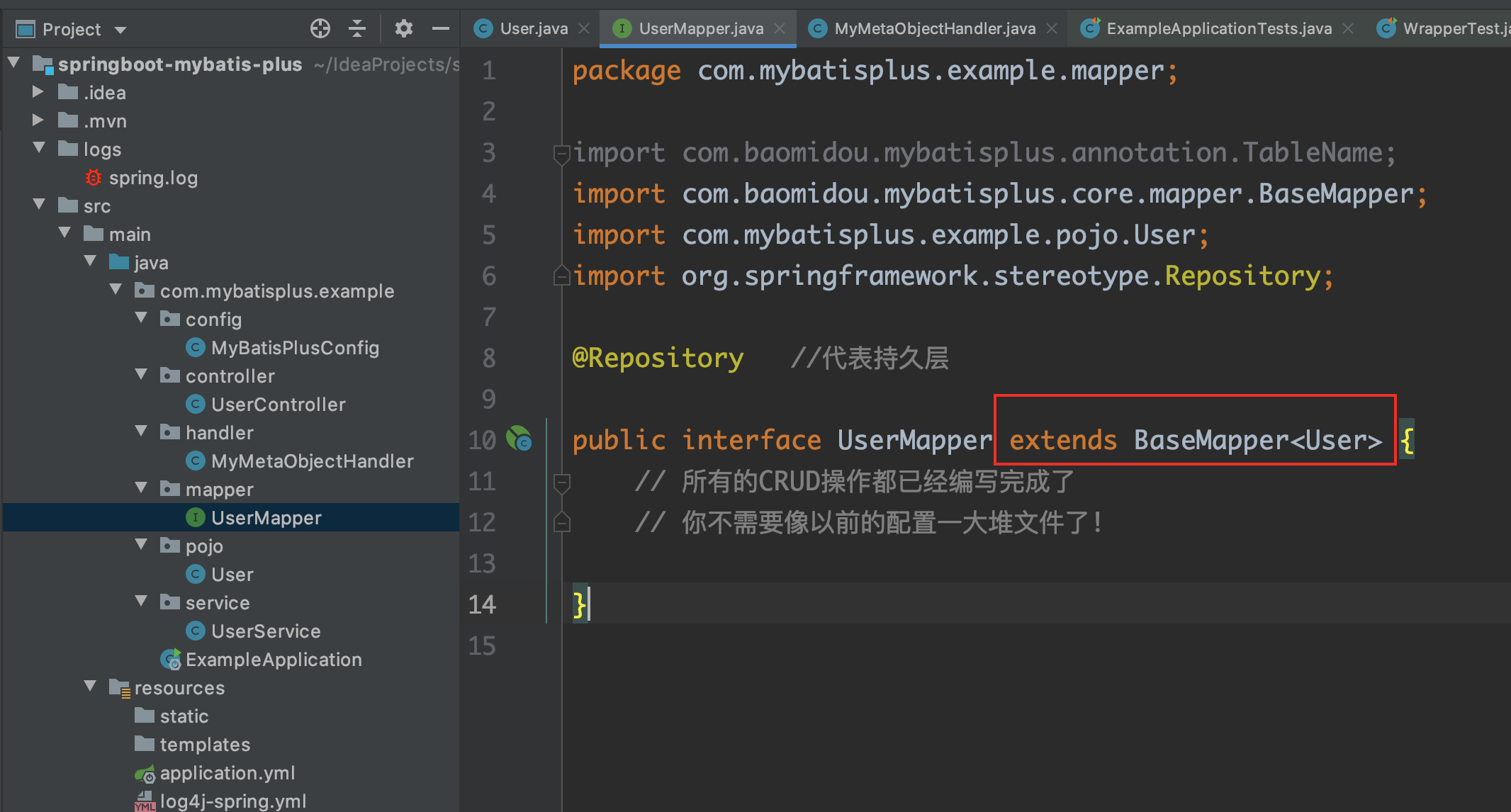Open the Project view dropdown
Image resolution: width=1511 pixels, height=812 pixels.
[x=120, y=30]
